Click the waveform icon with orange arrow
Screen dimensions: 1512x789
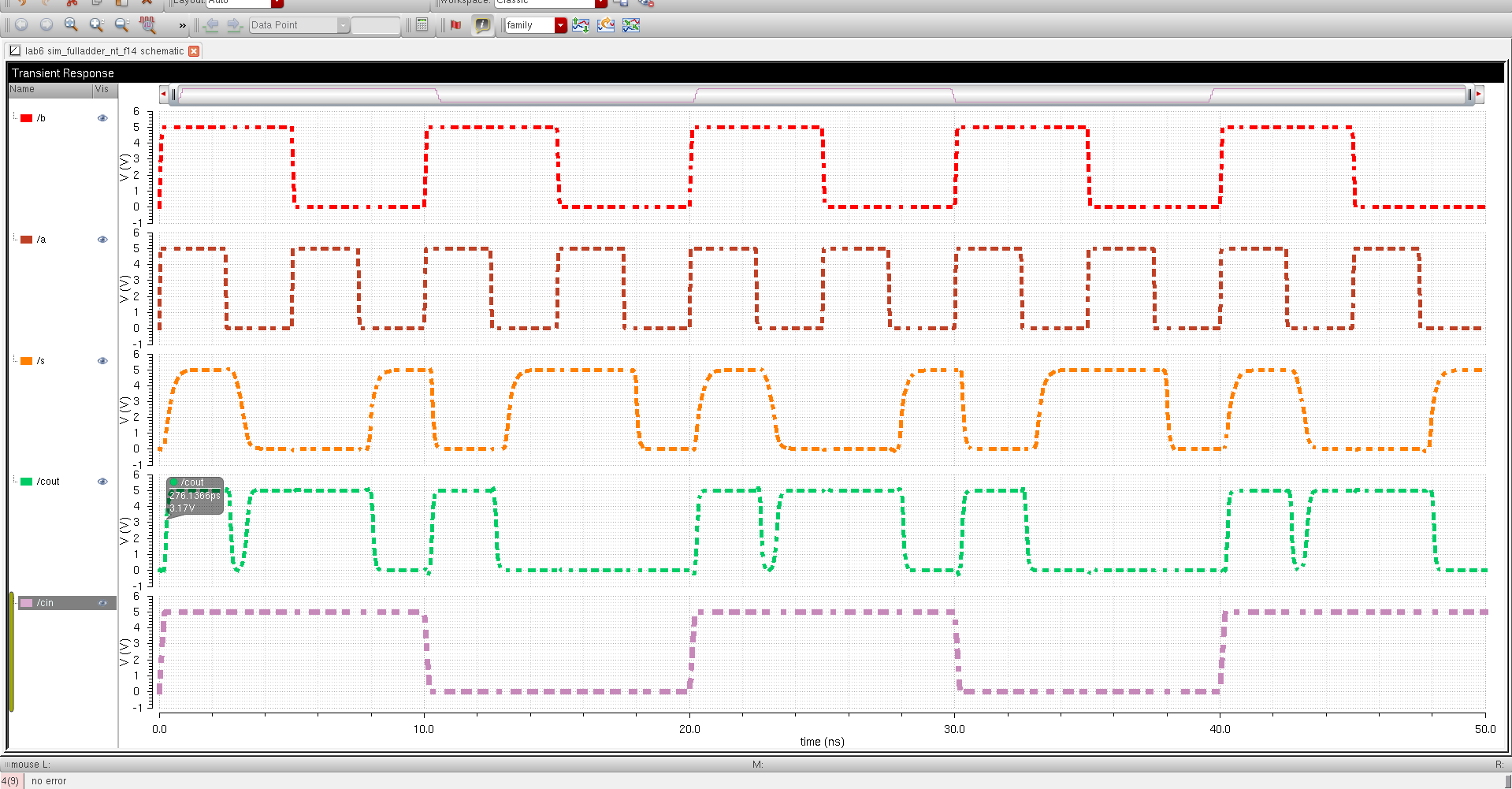pyautogui.click(x=606, y=25)
